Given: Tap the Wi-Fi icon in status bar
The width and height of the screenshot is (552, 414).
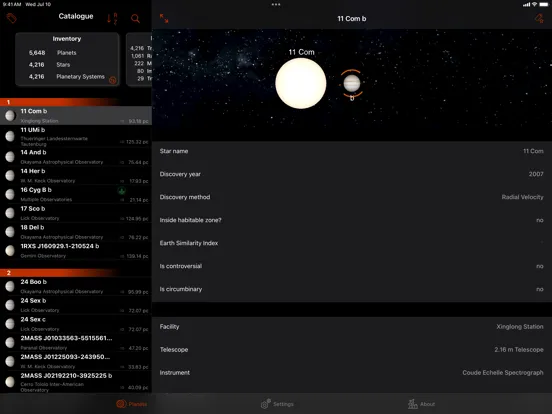Looking at the screenshot, I should [x=534, y=5].
